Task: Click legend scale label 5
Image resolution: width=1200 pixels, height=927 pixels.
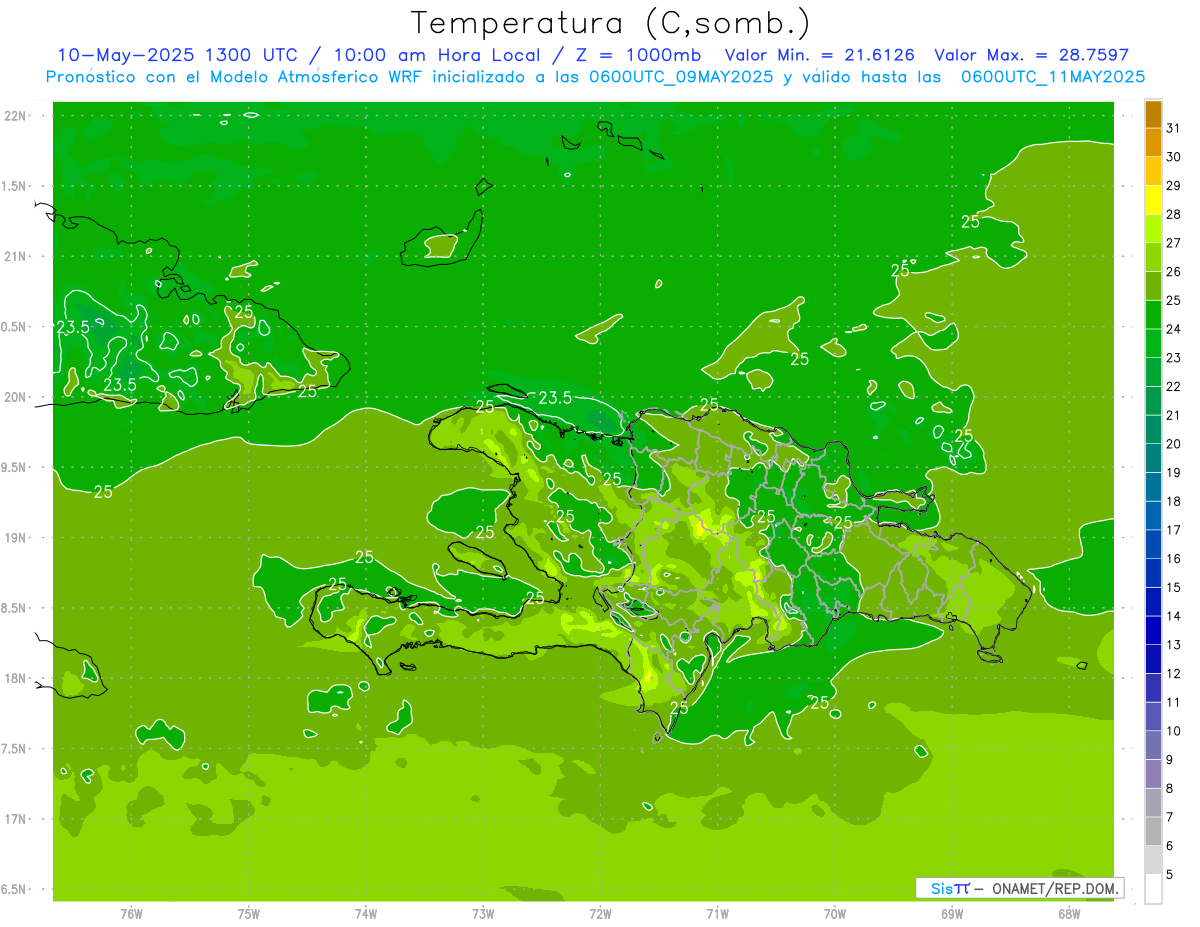Action: pos(1170,874)
